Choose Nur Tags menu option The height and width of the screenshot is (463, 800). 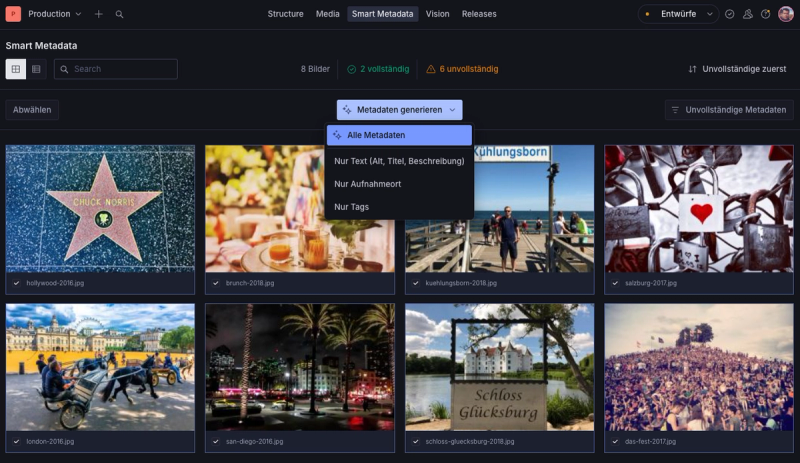coord(399,207)
